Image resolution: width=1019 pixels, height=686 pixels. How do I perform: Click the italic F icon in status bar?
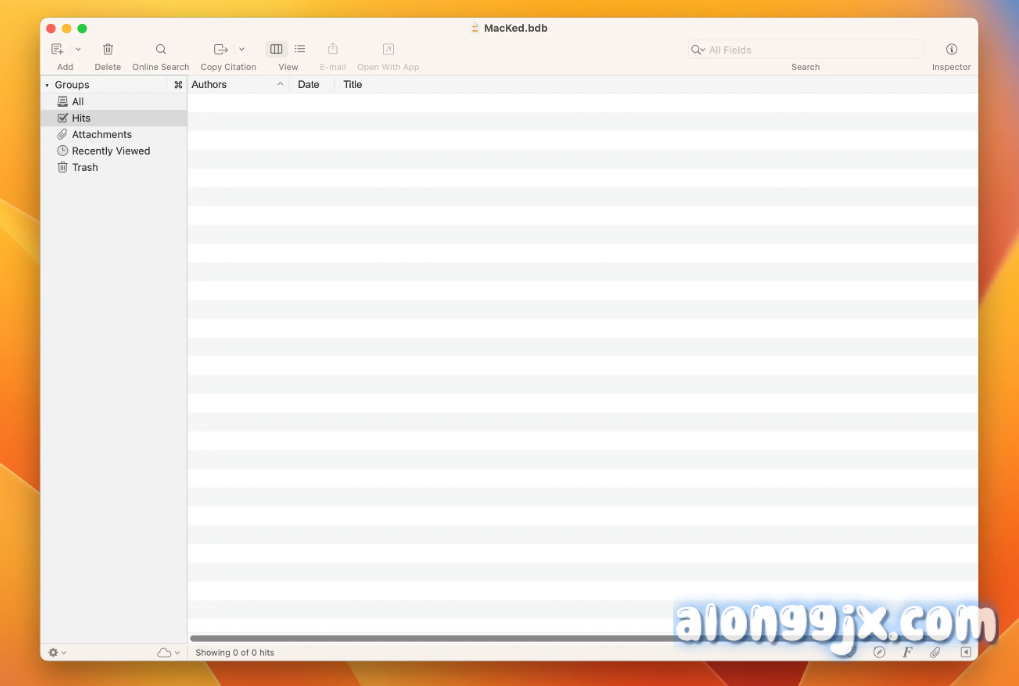[x=907, y=652]
